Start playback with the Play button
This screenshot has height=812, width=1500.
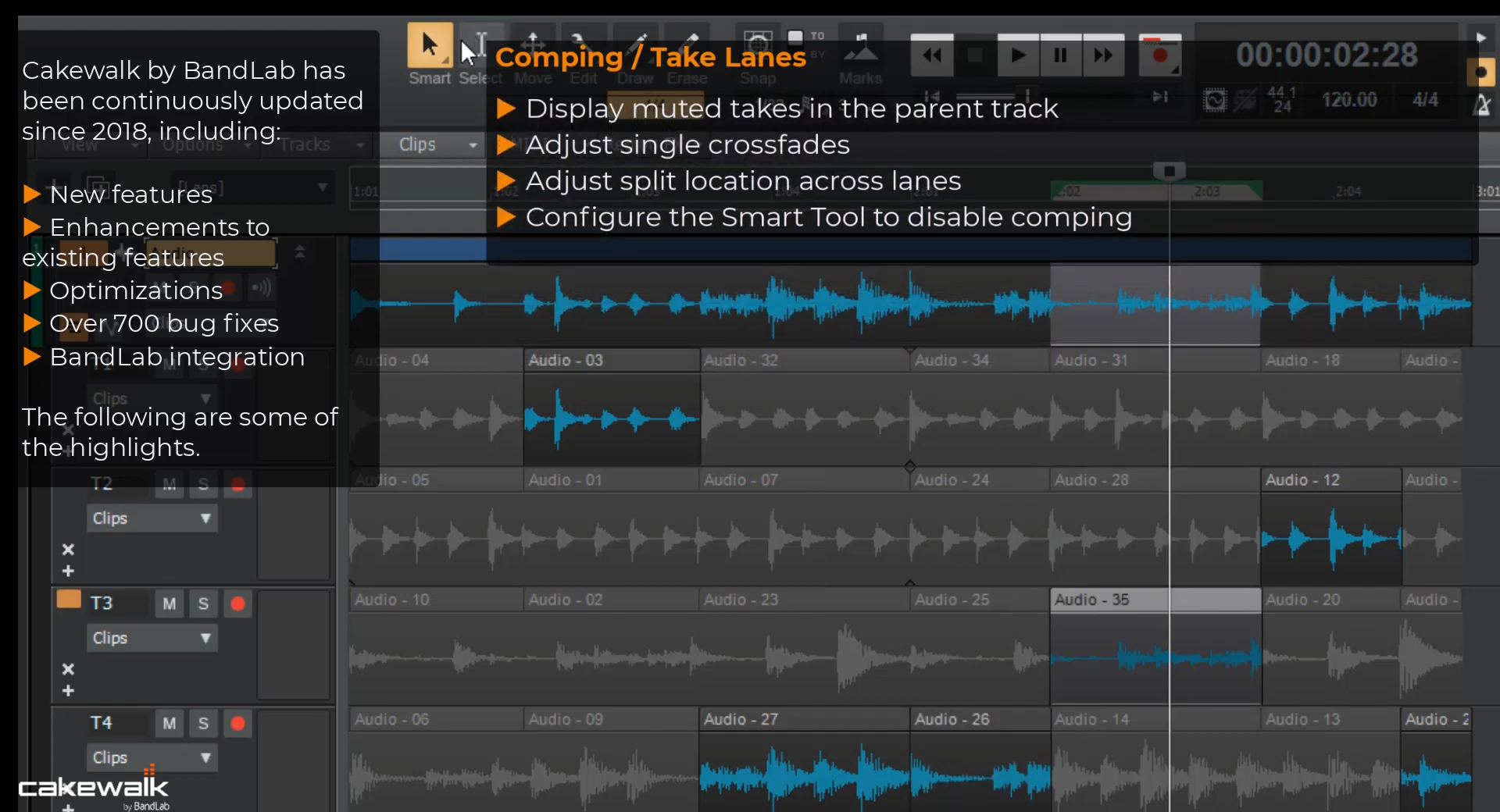[x=1018, y=55]
